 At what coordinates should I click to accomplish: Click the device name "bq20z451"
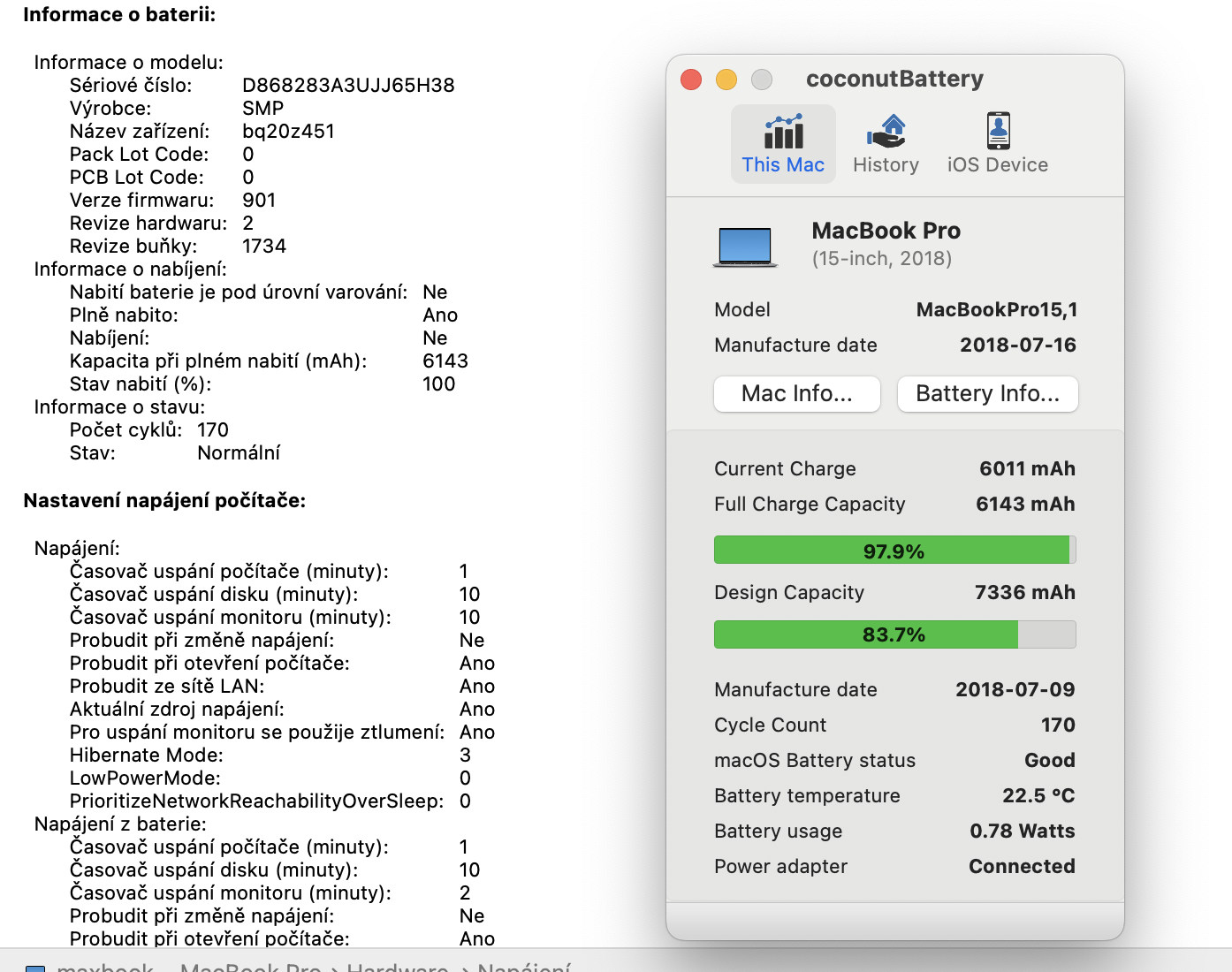(x=288, y=131)
